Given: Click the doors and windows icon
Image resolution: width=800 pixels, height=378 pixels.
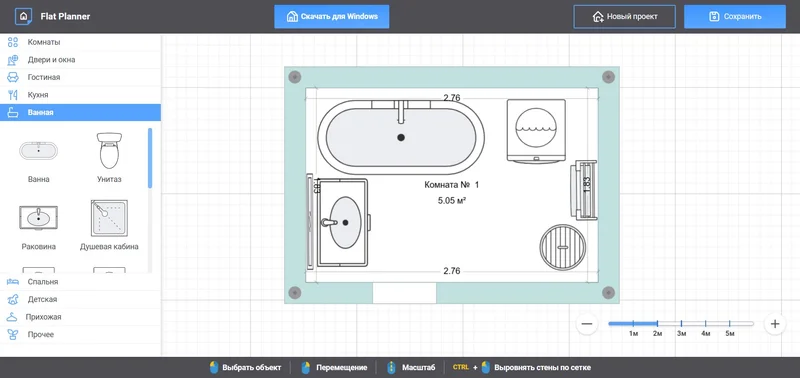Looking at the screenshot, I should click(13, 60).
